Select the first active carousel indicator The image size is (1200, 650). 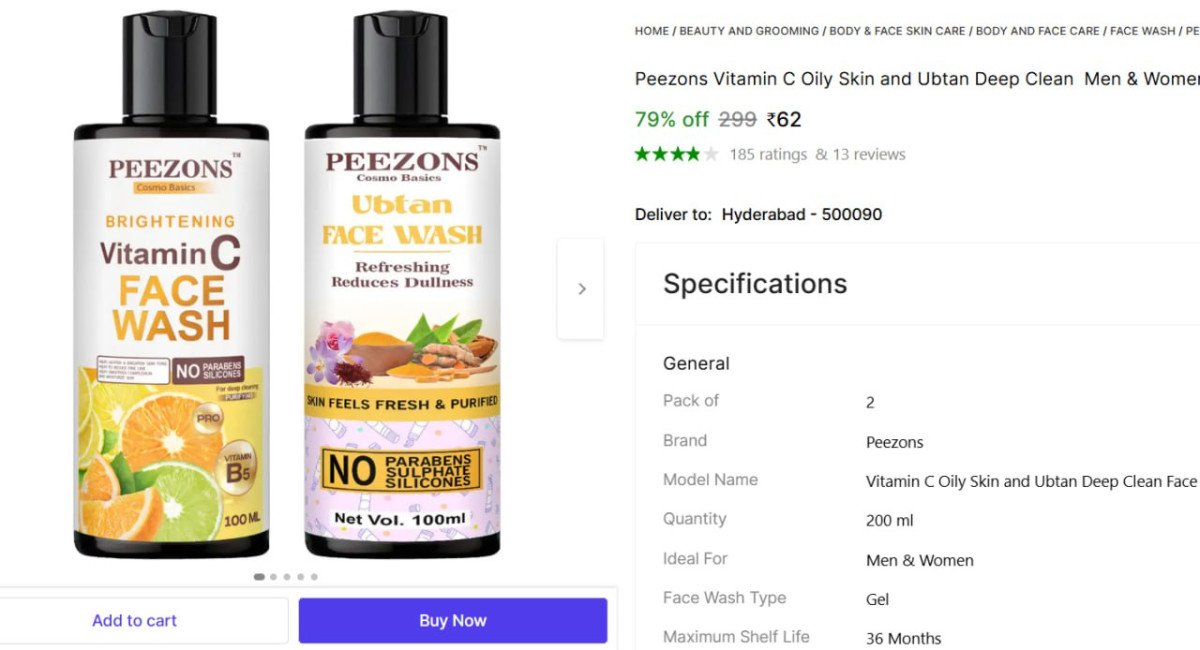click(259, 577)
